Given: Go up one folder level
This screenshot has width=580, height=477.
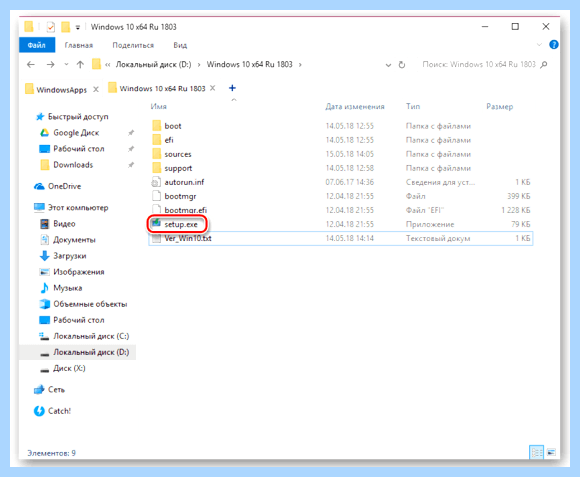Looking at the screenshot, I should tap(80, 65).
